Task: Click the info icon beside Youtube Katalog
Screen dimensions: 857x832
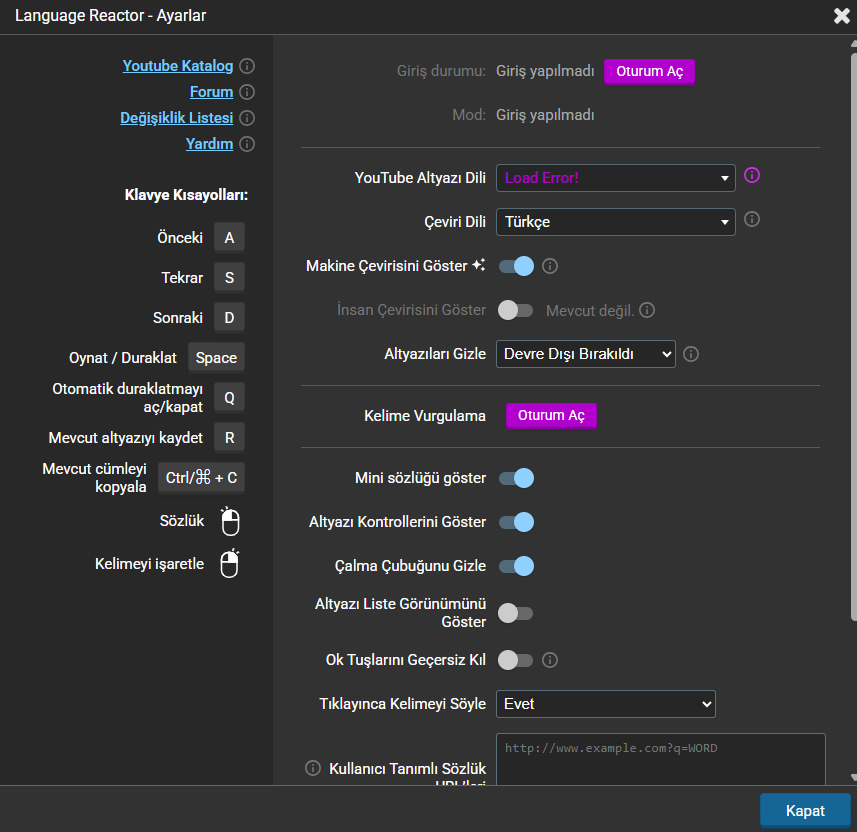Action: click(247, 66)
